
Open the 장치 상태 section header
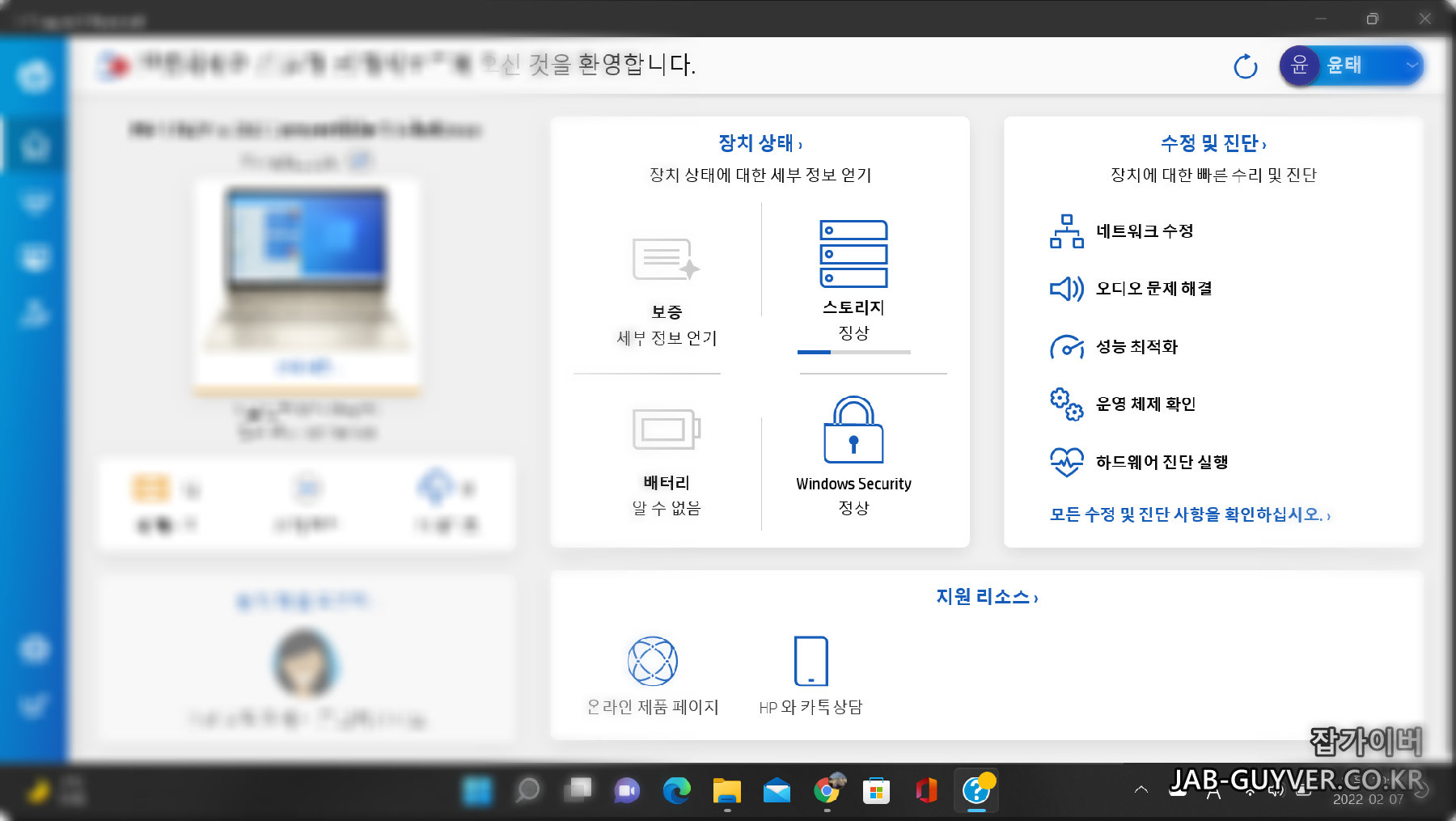click(759, 143)
